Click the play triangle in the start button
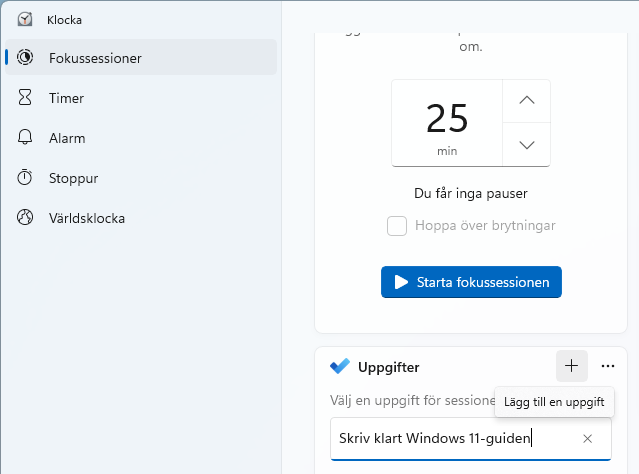Image resolution: width=639 pixels, height=474 pixels. (x=400, y=282)
